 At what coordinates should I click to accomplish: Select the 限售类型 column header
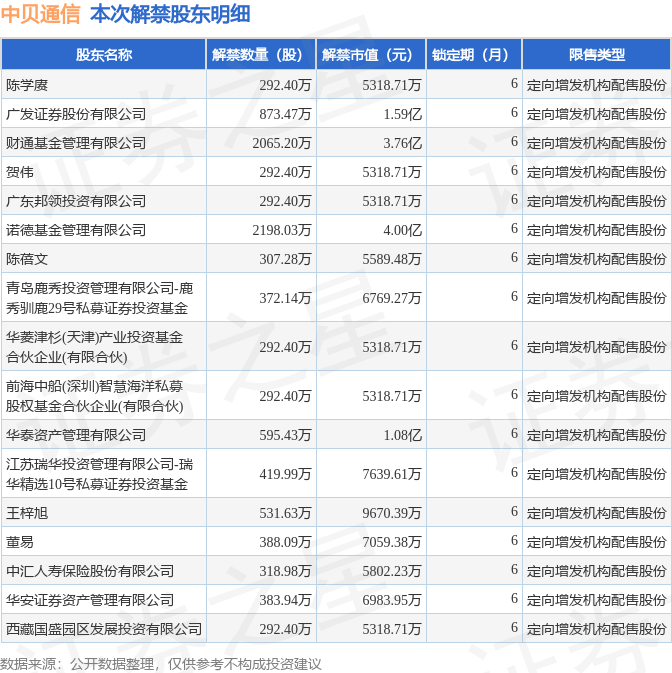(x=597, y=55)
